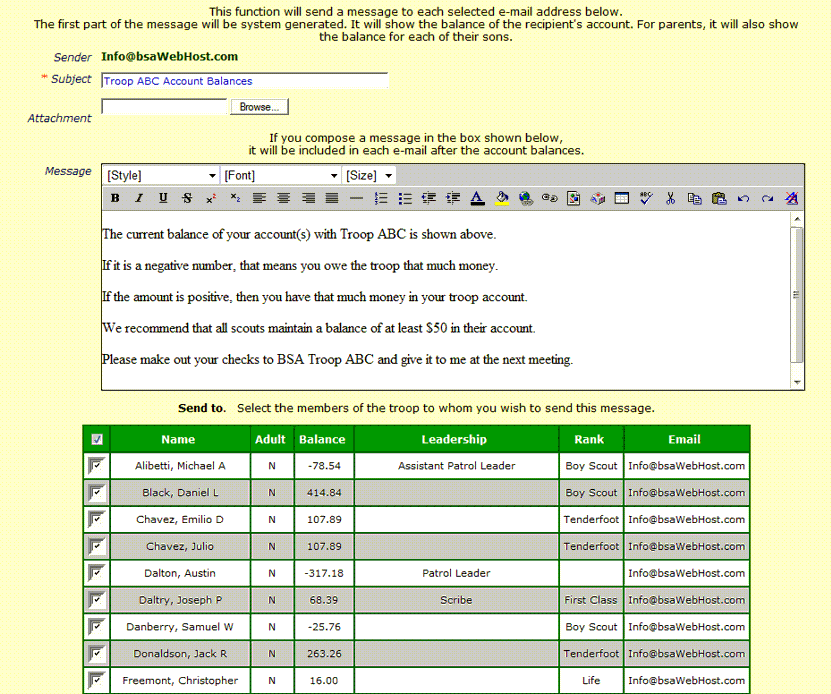The image size is (831, 694).
Task: Uncheck Black, Daniel L recipient
Action: pyautogui.click(x=97, y=493)
